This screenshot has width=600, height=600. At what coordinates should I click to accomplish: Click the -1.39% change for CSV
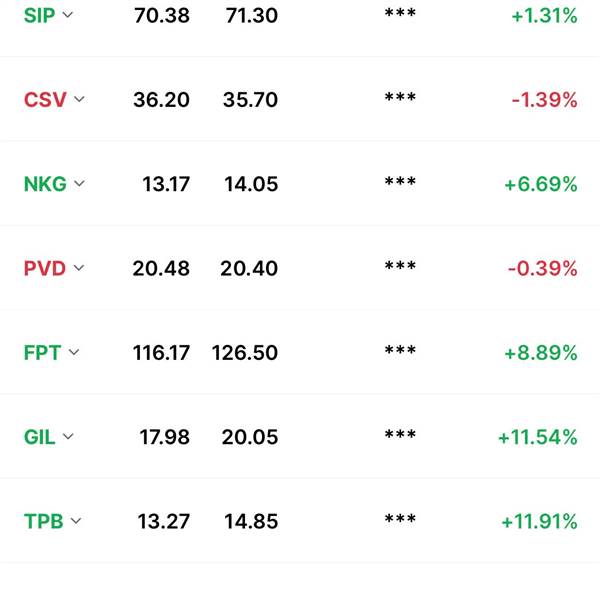click(545, 100)
